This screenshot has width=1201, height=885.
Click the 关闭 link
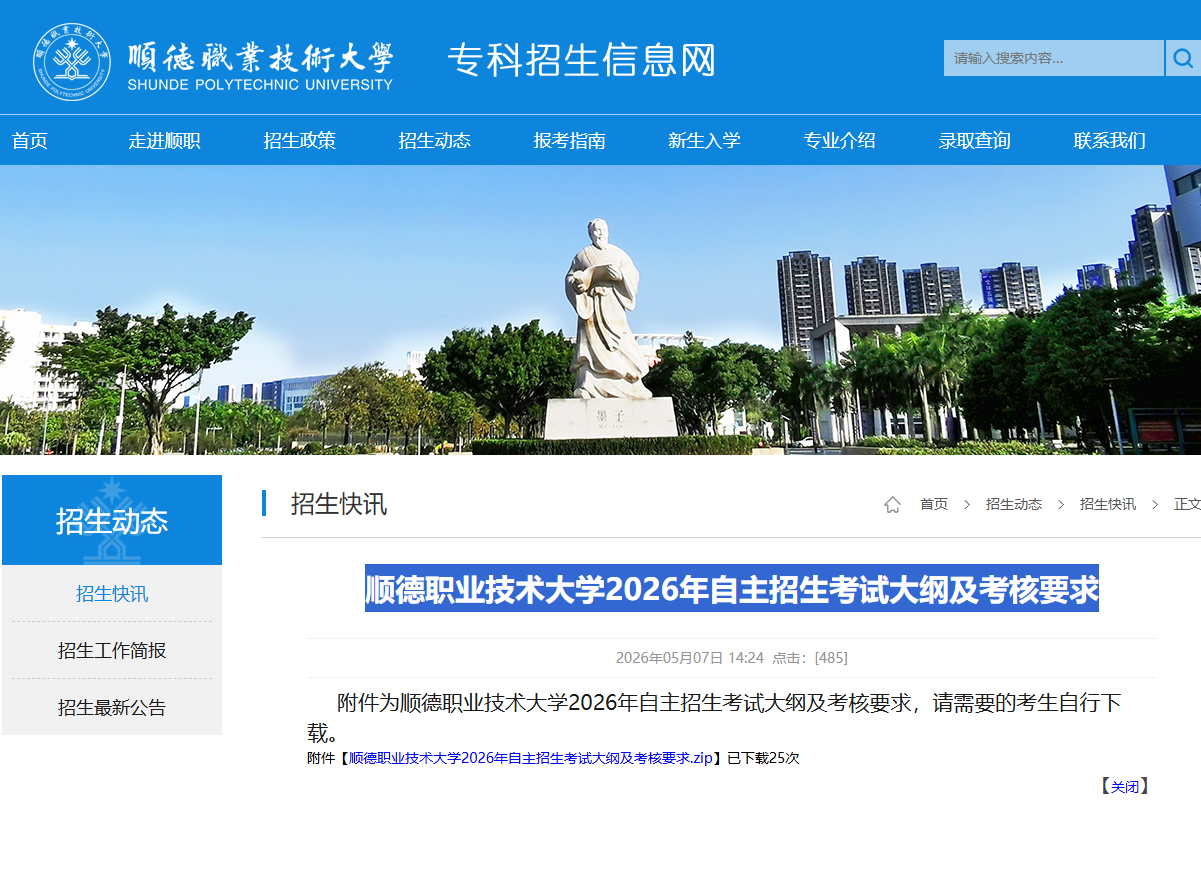point(1125,787)
